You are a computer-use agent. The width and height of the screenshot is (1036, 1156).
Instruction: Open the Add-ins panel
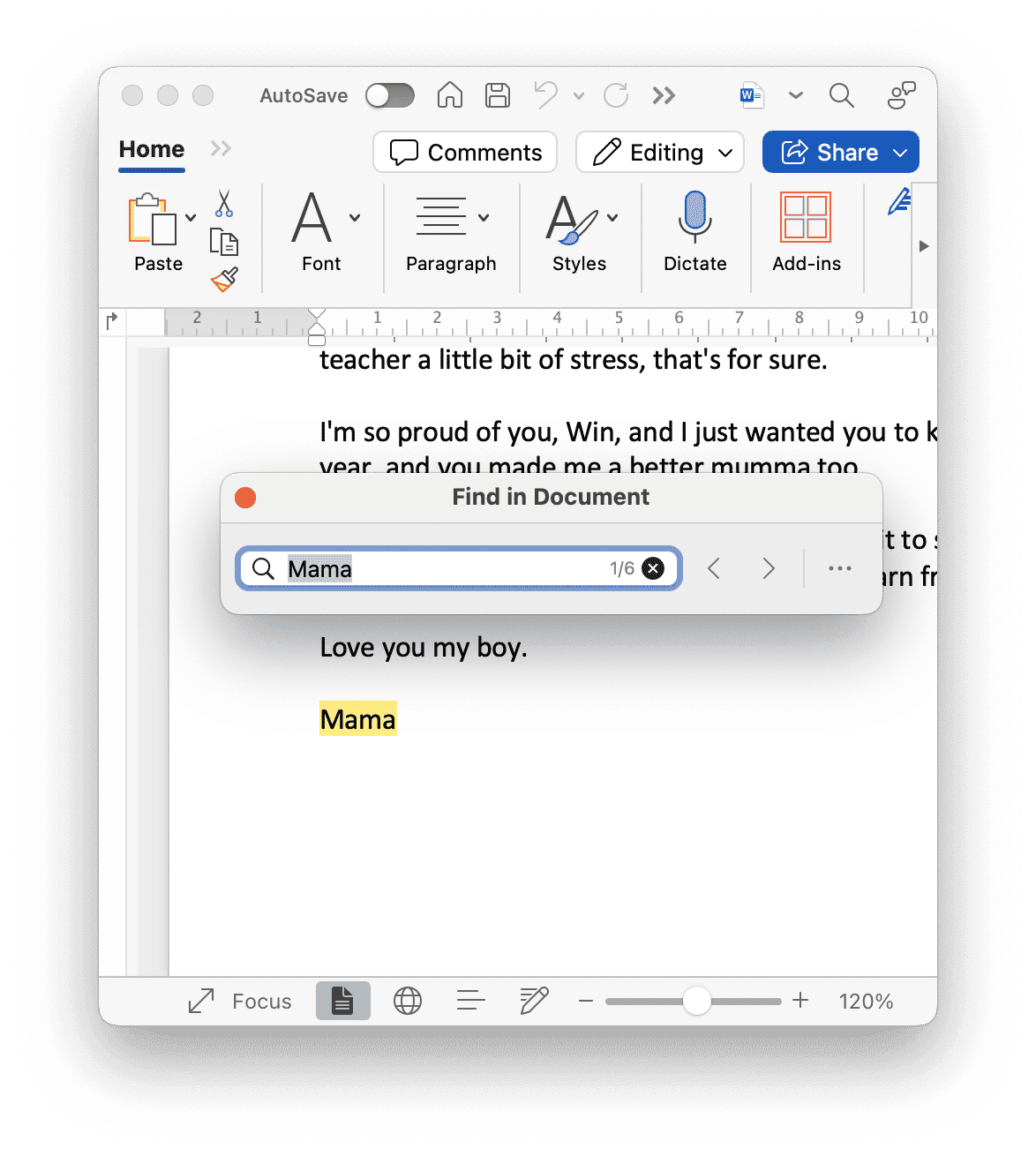tap(806, 218)
